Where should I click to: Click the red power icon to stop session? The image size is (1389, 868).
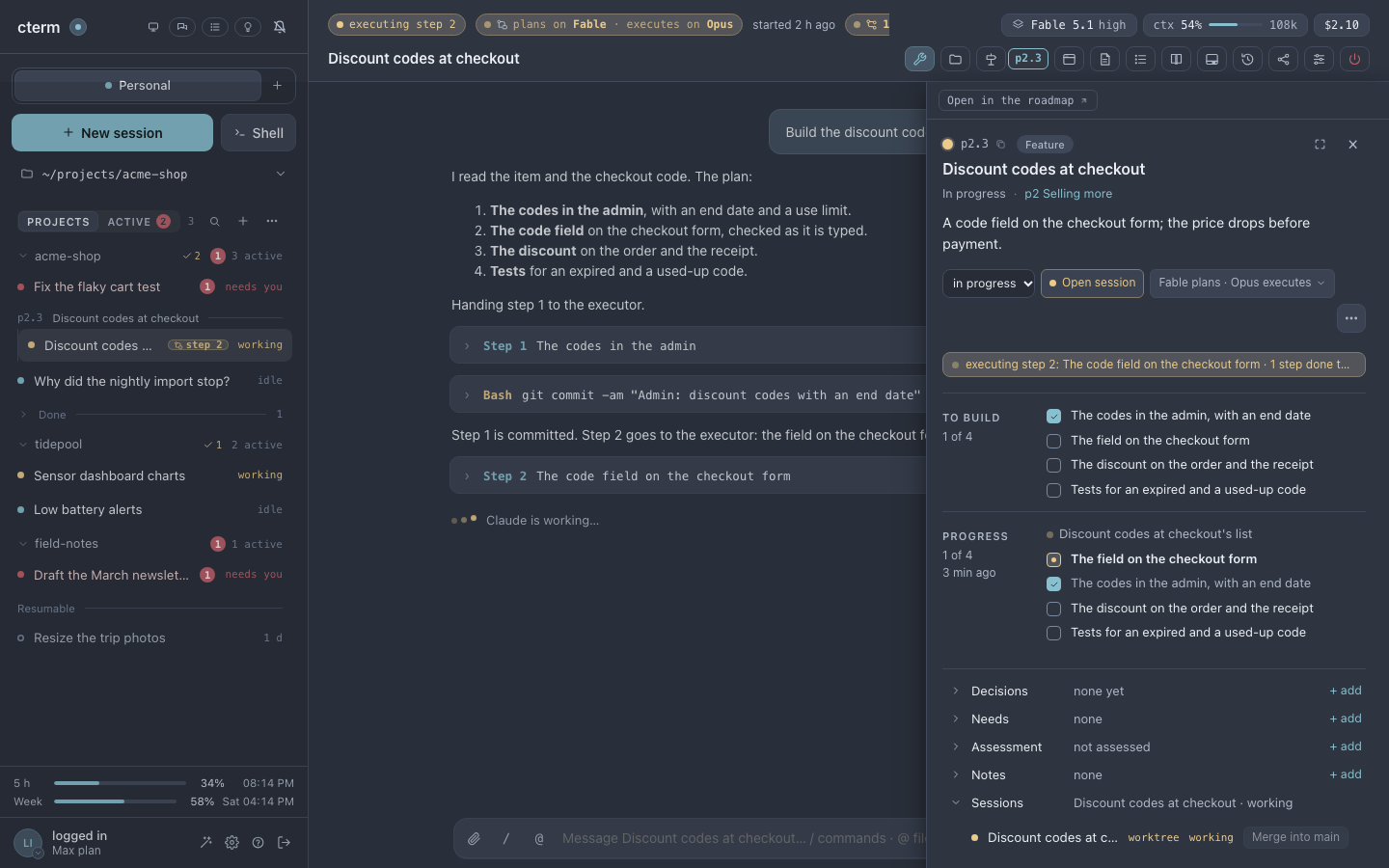(1354, 59)
